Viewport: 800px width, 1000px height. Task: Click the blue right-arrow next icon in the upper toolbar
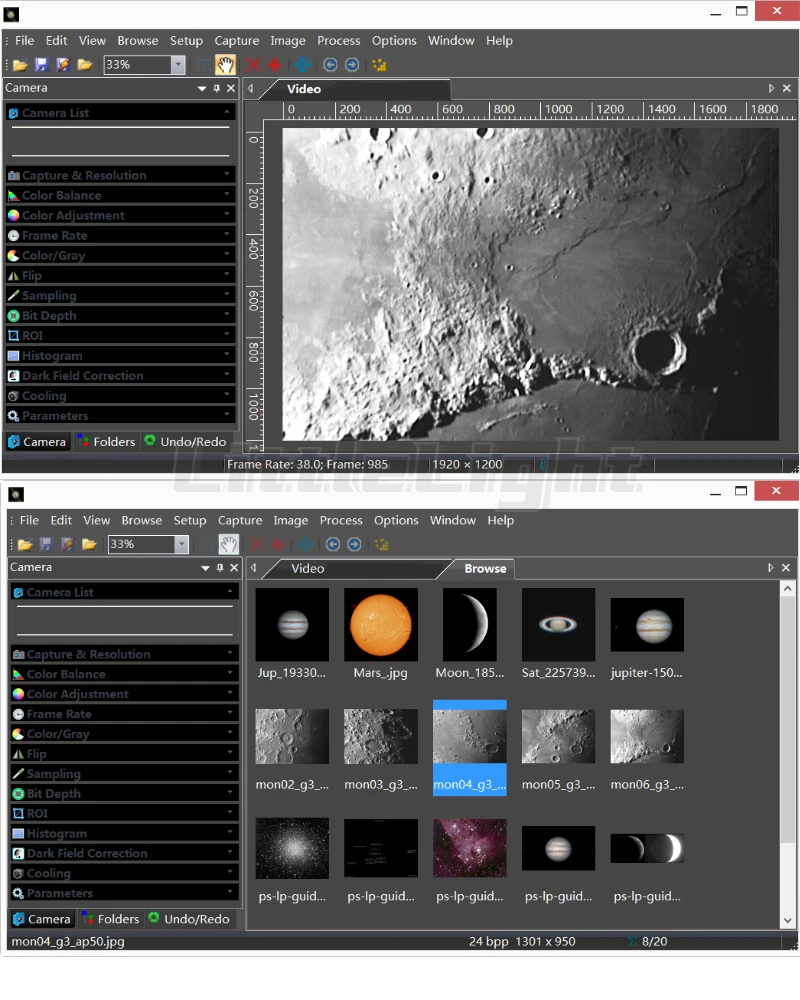tap(352, 65)
